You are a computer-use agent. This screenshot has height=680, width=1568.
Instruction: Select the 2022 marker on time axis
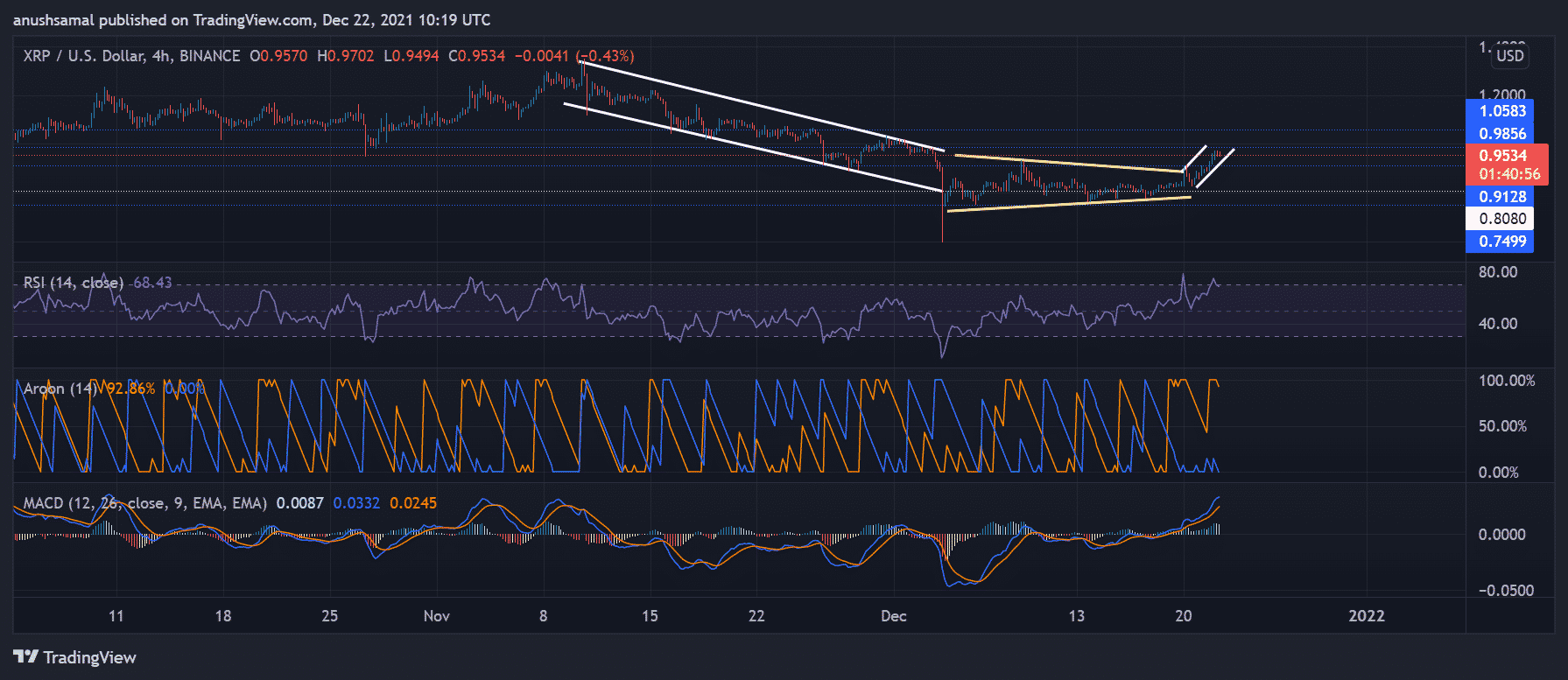[x=1366, y=616]
